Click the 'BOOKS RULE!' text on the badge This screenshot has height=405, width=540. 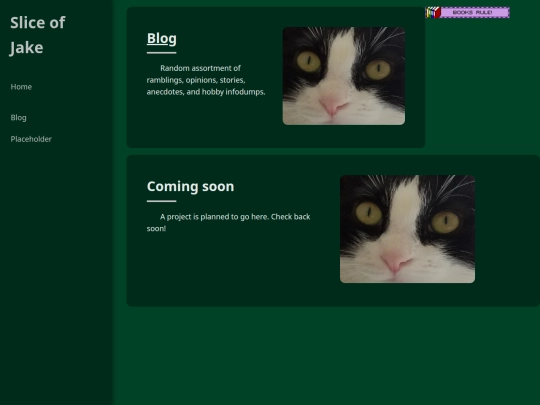tap(472, 12)
